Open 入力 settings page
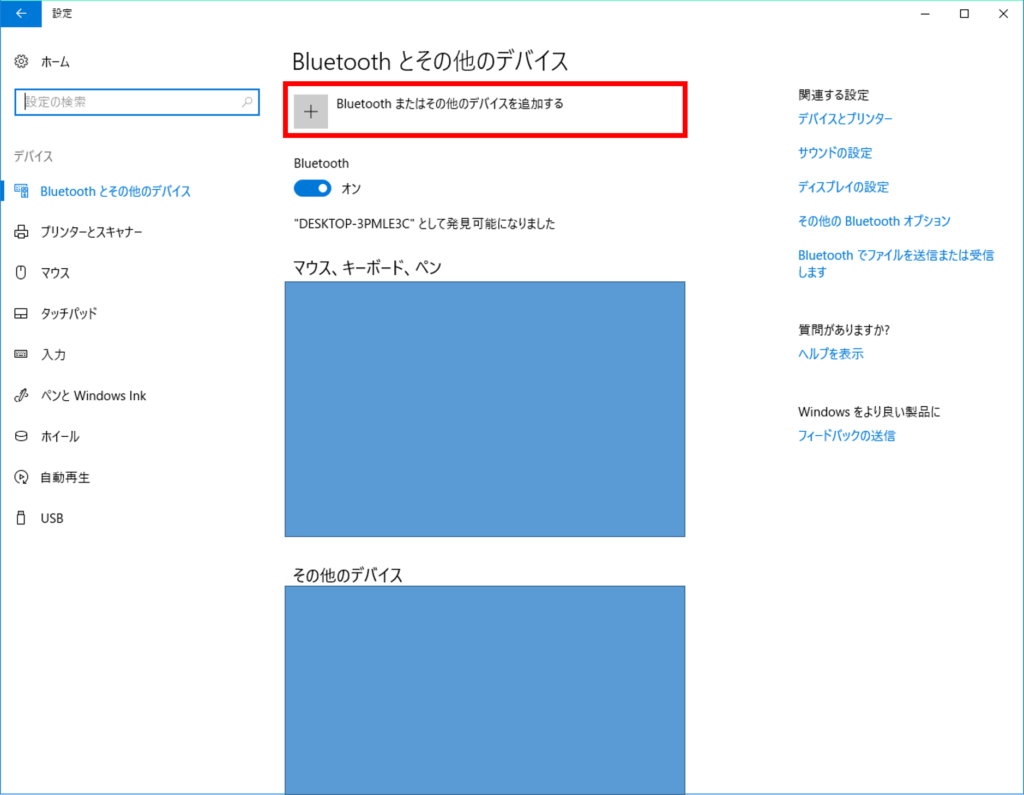Screen dimensions: 1024x795 (x=53, y=354)
